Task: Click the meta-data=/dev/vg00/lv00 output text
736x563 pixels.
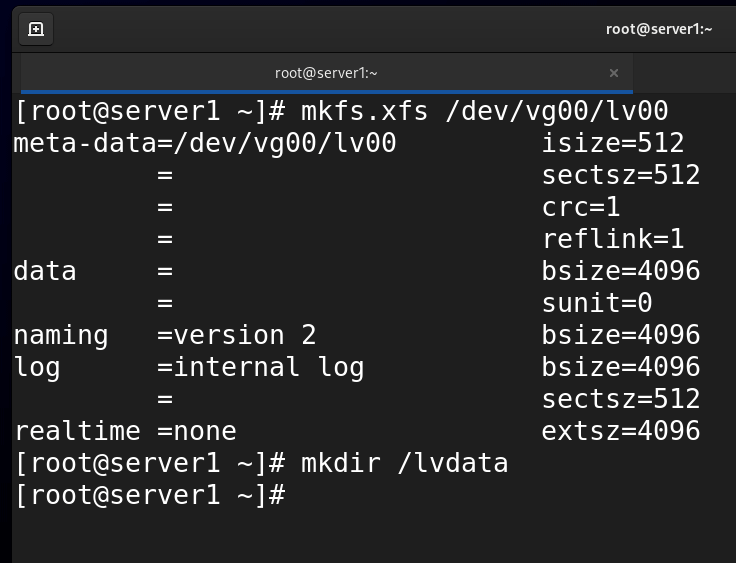Action: [x=205, y=143]
